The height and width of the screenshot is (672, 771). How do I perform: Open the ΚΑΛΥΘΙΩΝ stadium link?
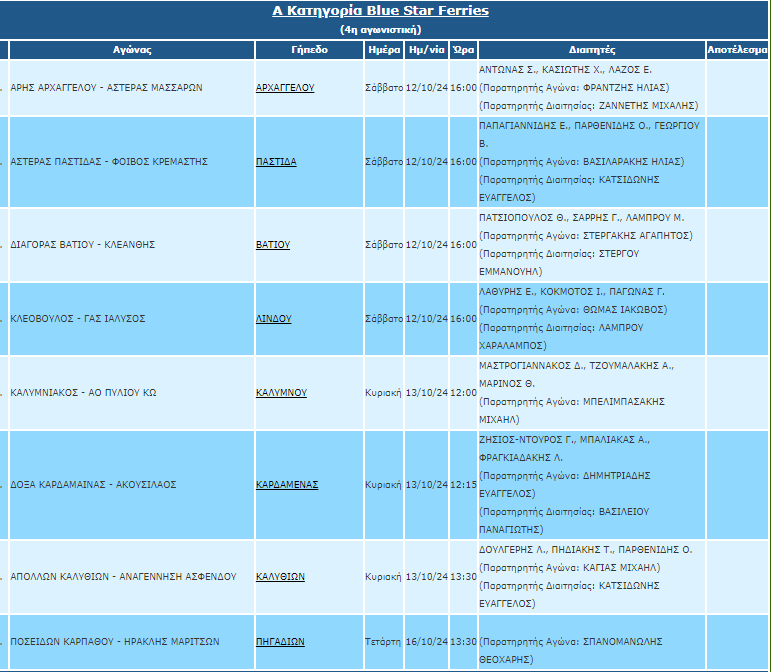coord(280,577)
